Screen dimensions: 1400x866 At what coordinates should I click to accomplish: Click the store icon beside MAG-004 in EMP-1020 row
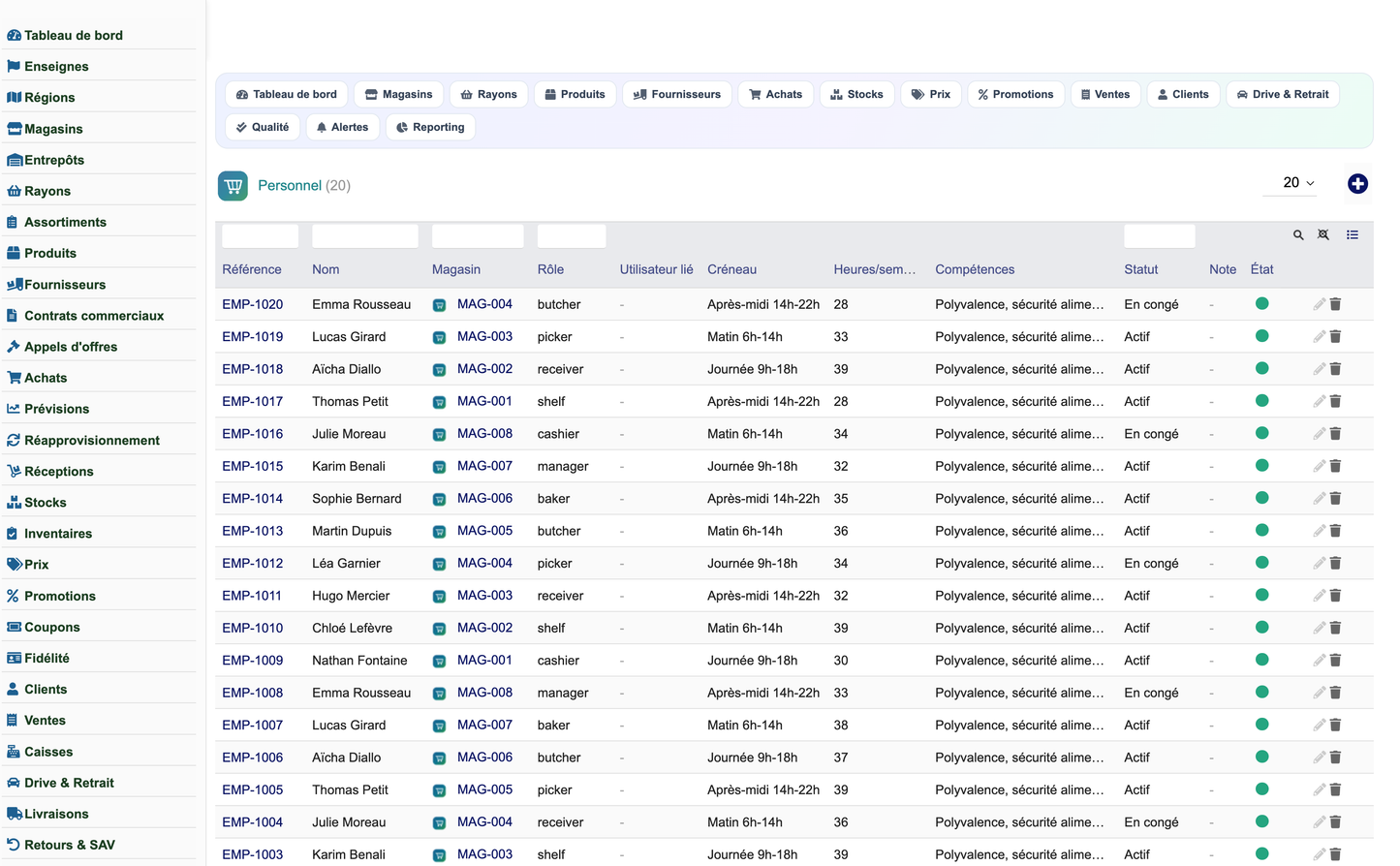(x=439, y=305)
